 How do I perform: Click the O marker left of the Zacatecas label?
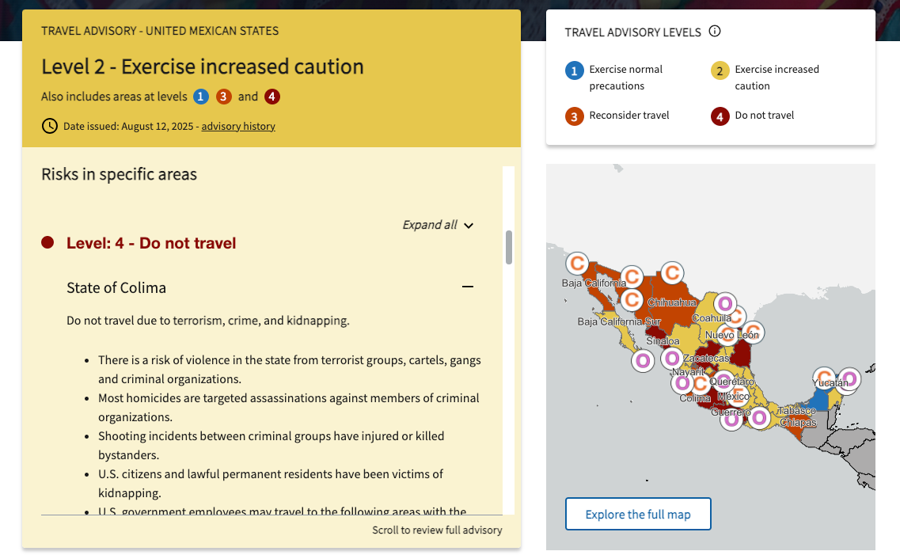click(672, 359)
